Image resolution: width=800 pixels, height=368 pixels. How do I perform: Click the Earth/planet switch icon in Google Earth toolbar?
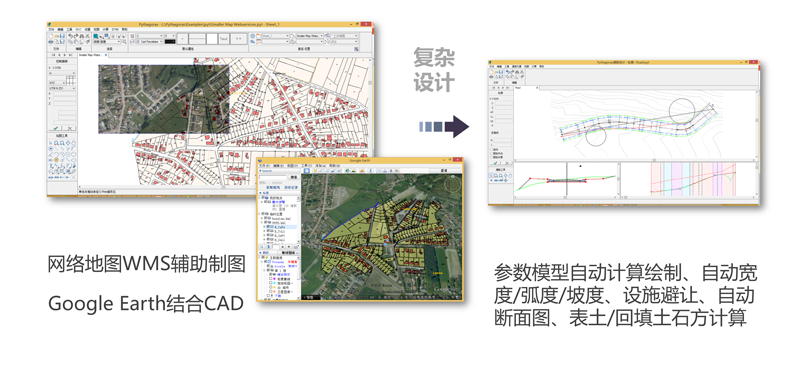(x=362, y=171)
